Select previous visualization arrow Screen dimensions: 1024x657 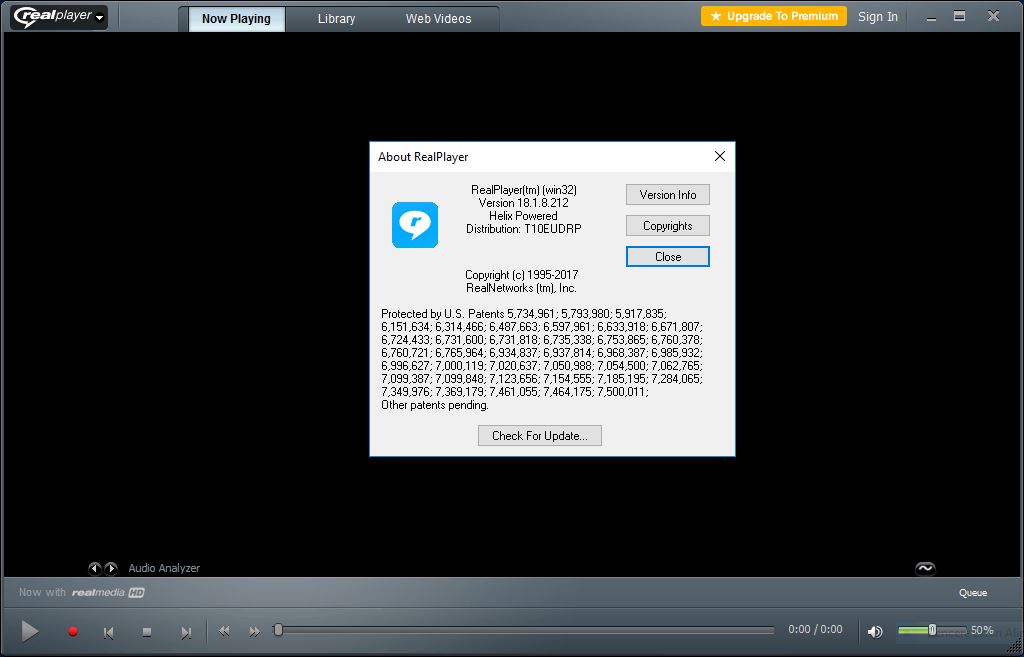point(95,568)
